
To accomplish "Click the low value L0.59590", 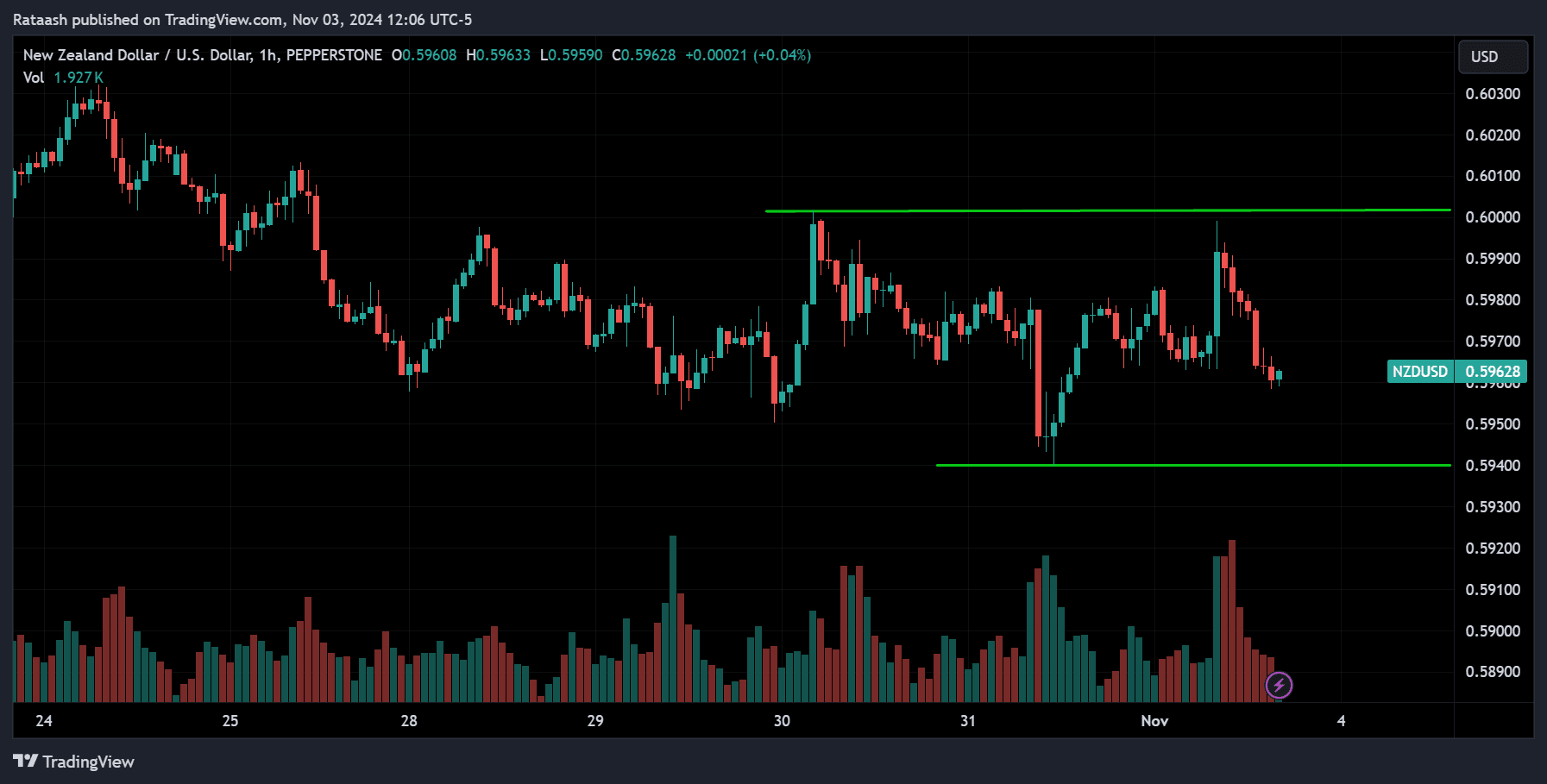I will point(571,55).
